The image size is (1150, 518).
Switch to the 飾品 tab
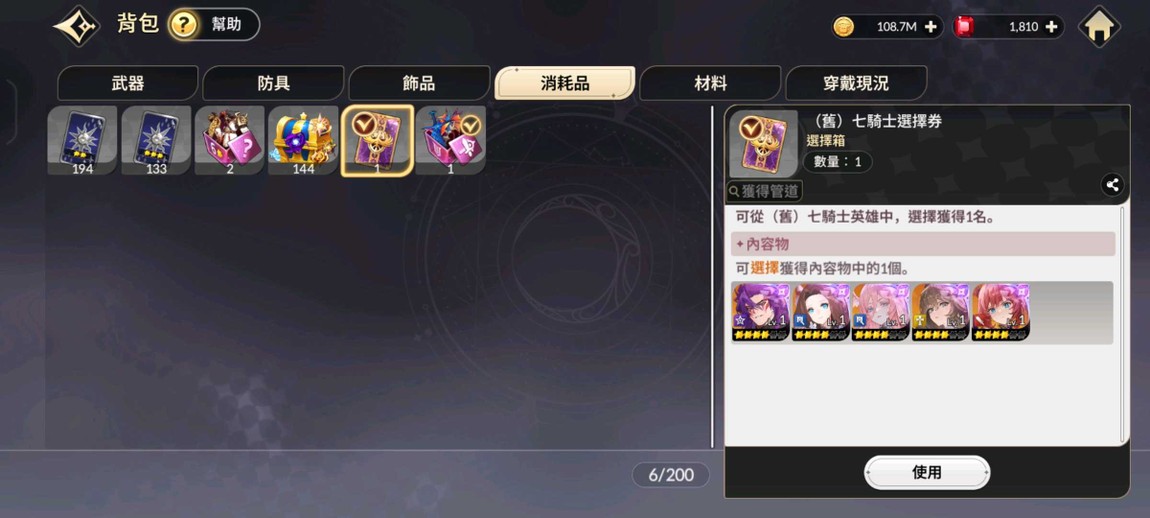coord(419,83)
